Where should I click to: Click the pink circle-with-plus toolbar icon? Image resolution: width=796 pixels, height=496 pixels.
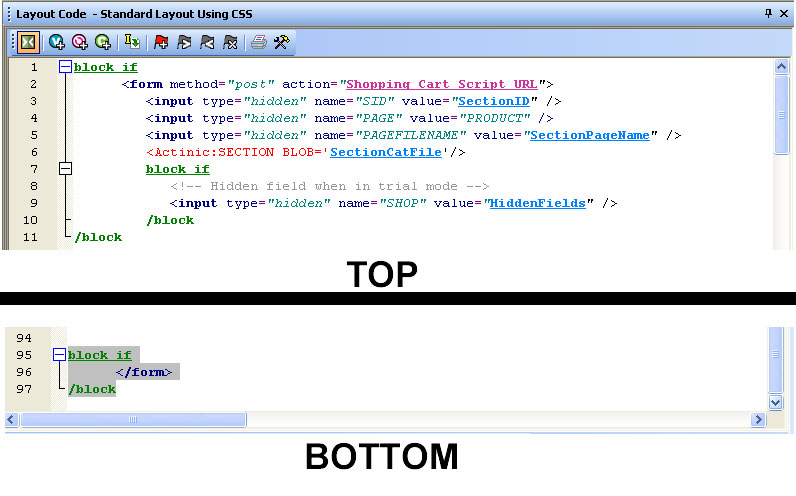[79, 42]
